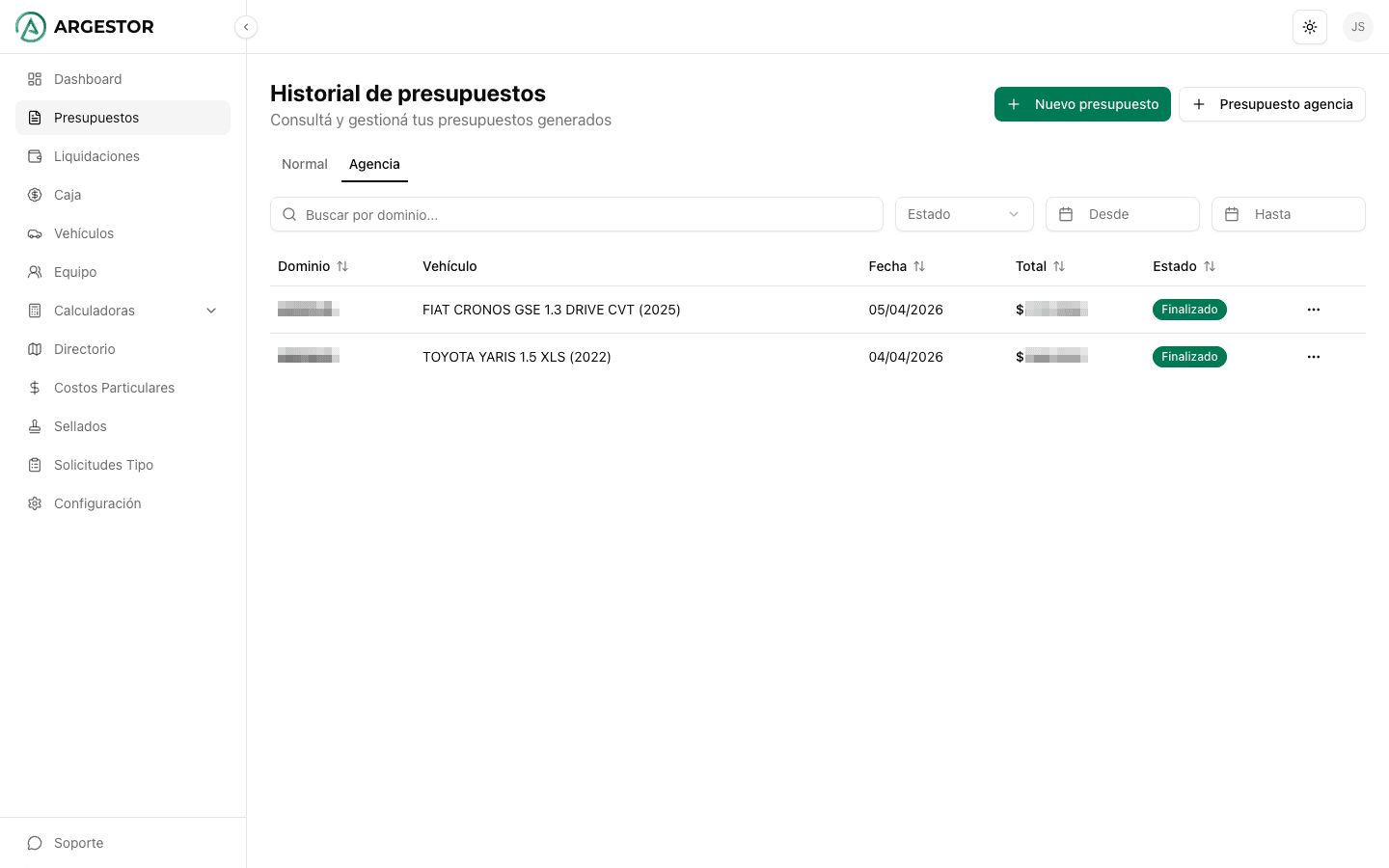Open the Dashboard section
Viewport: 1389px width, 868px height.
[x=88, y=79]
